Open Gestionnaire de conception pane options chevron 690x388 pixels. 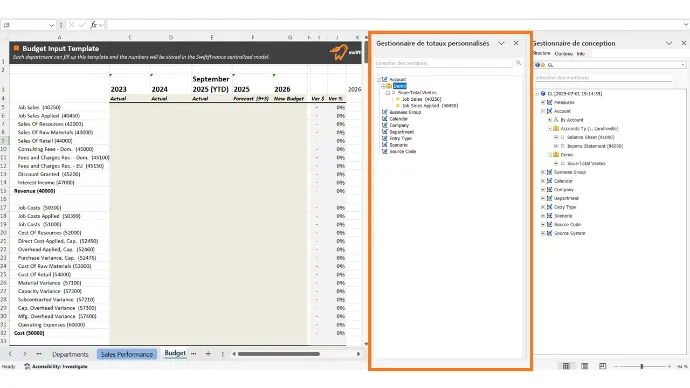pos(669,43)
